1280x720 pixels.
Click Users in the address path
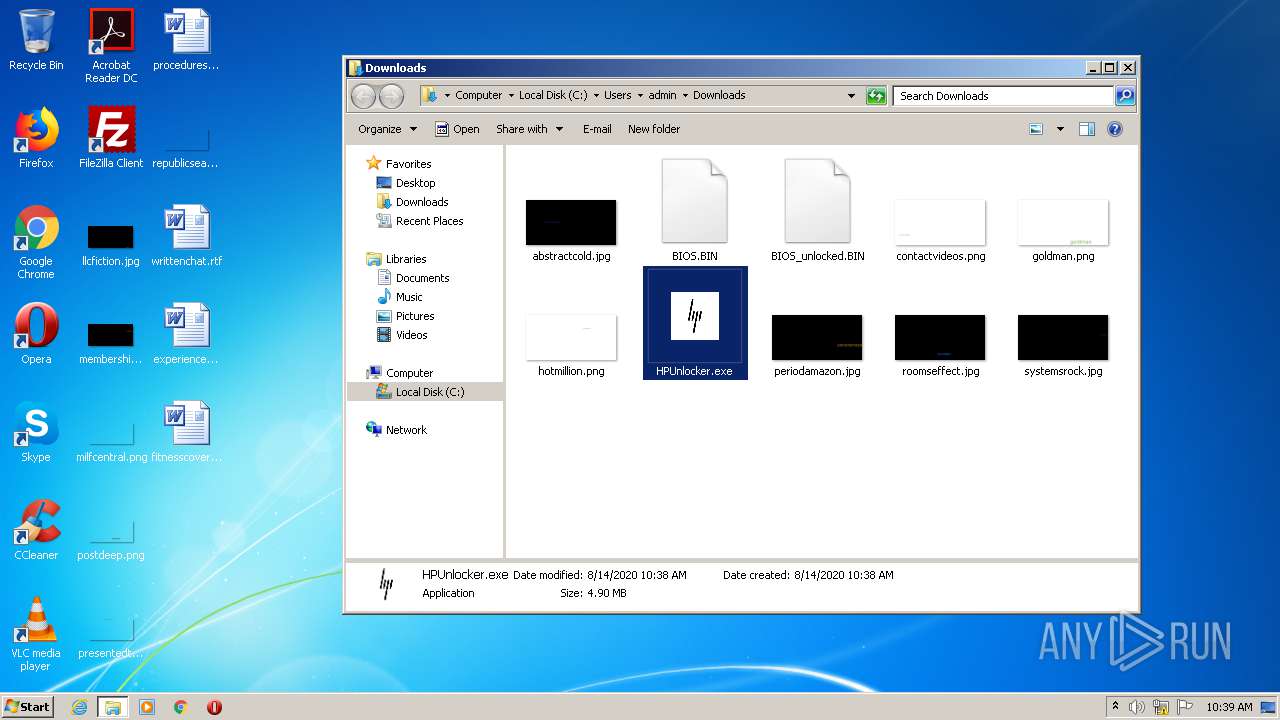click(x=617, y=96)
